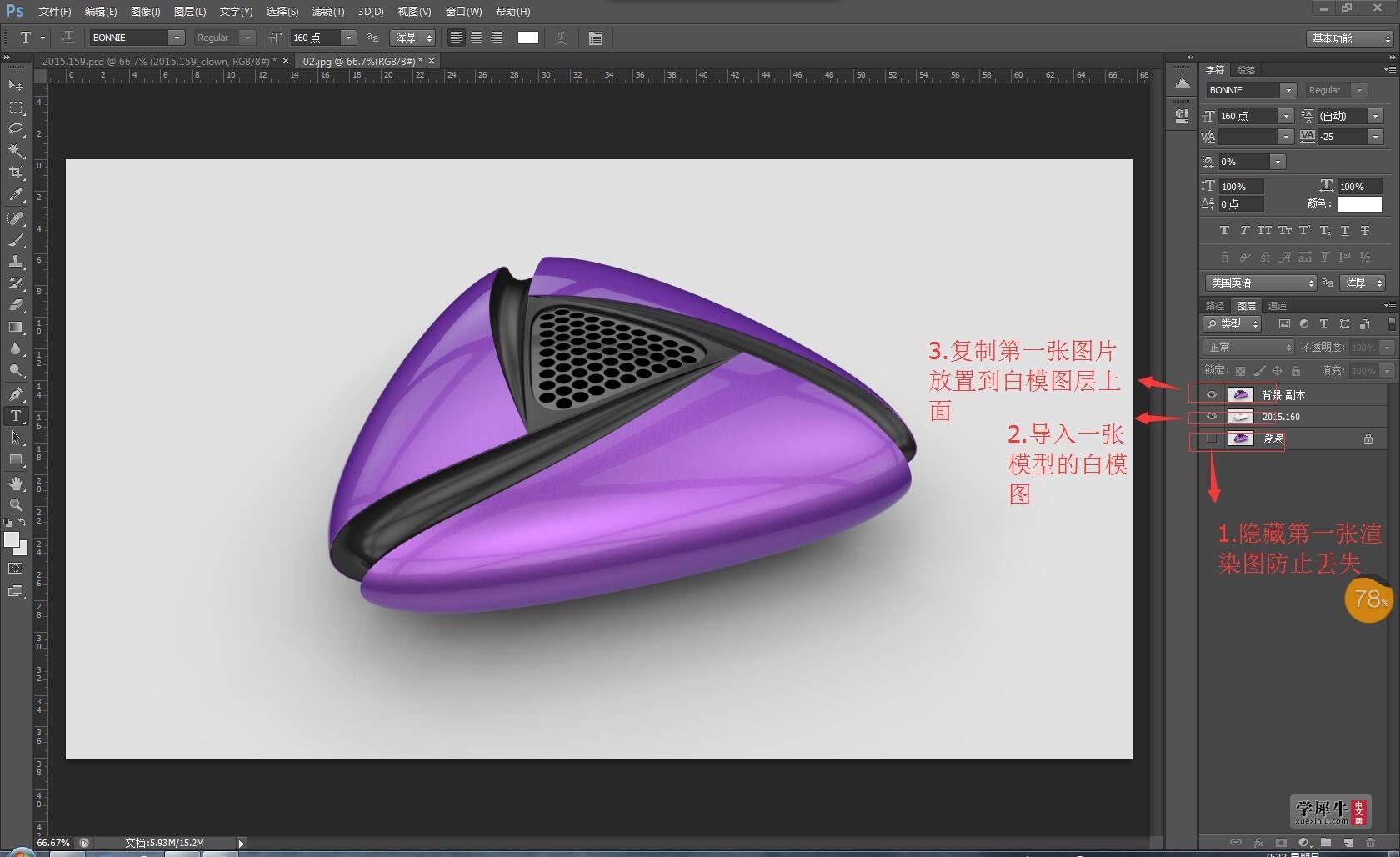This screenshot has height=857, width=1400.
Task: Open layer filter 类型 dropdown
Action: pos(1232,323)
